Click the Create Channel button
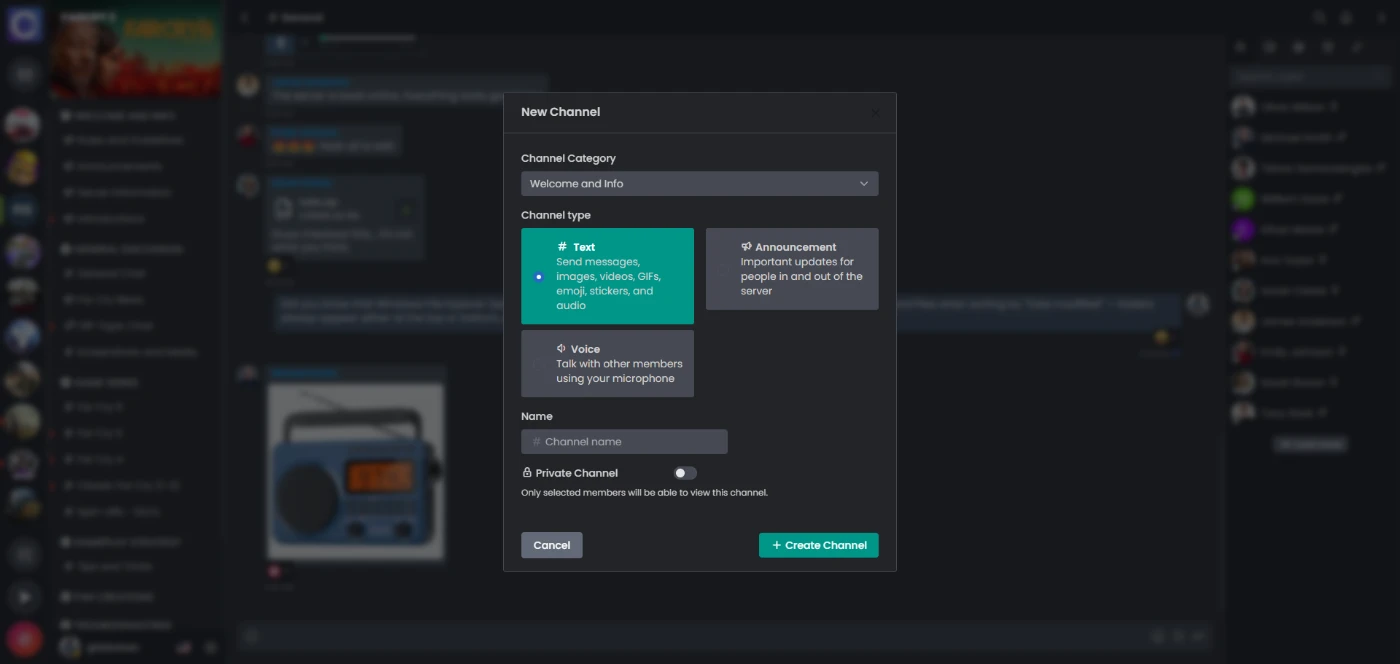This screenshot has height=664, width=1400. (x=818, y=545)
